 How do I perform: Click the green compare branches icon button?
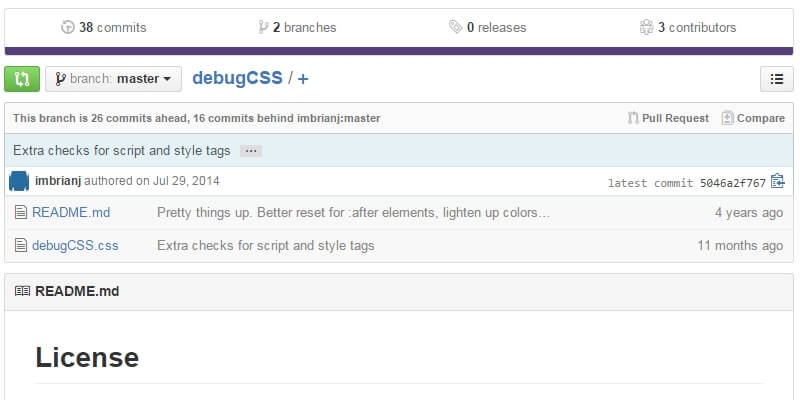22,78
